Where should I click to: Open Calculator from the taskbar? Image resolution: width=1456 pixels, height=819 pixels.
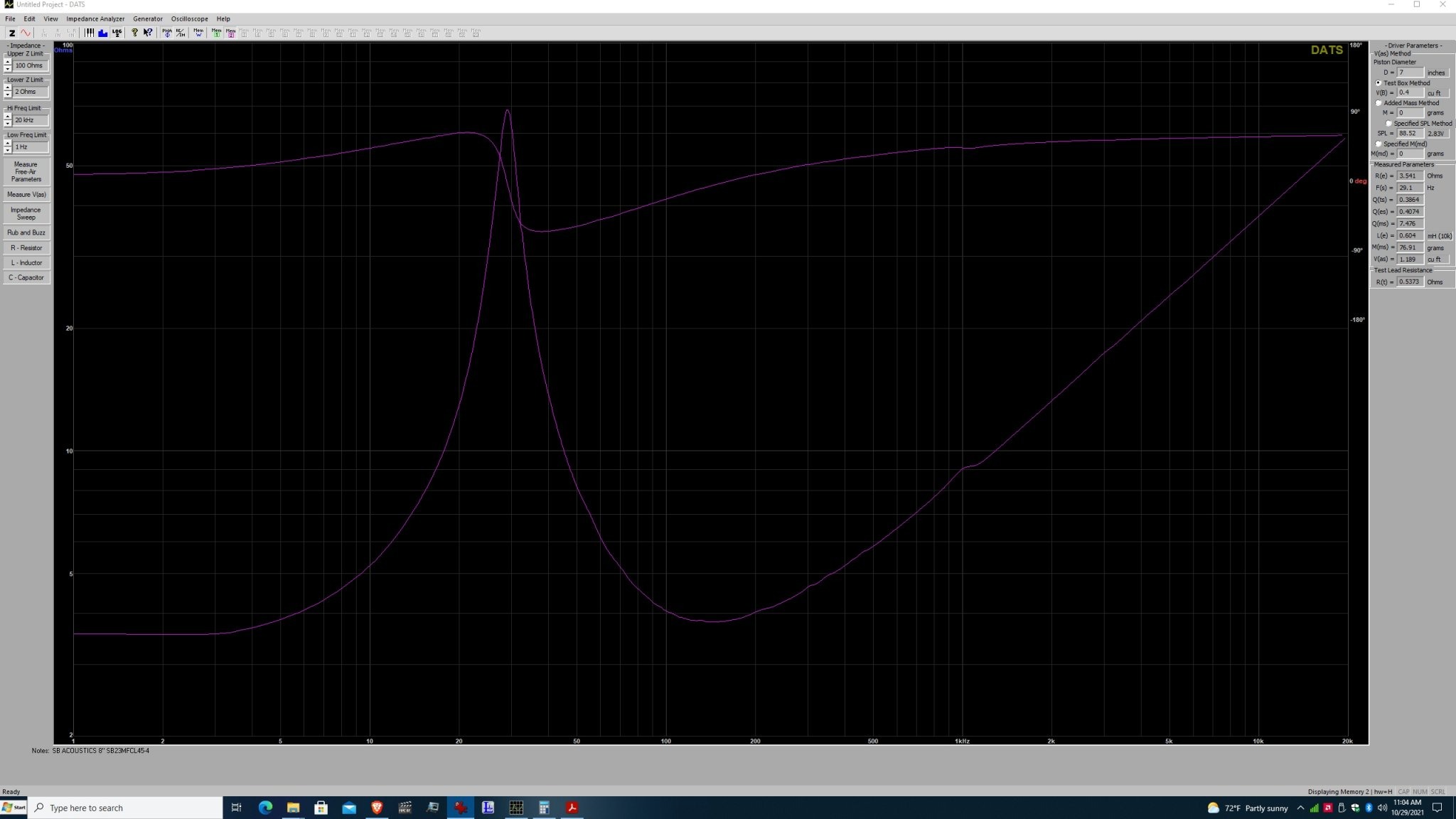[x=544, y=808]
